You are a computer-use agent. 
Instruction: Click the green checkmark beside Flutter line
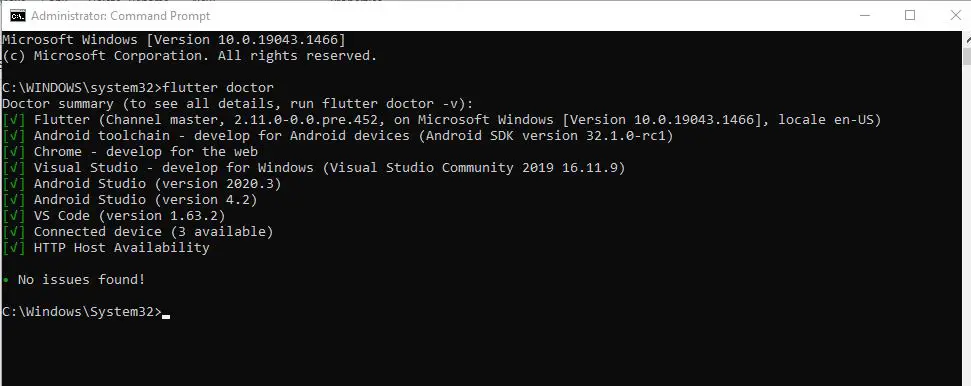14,120
